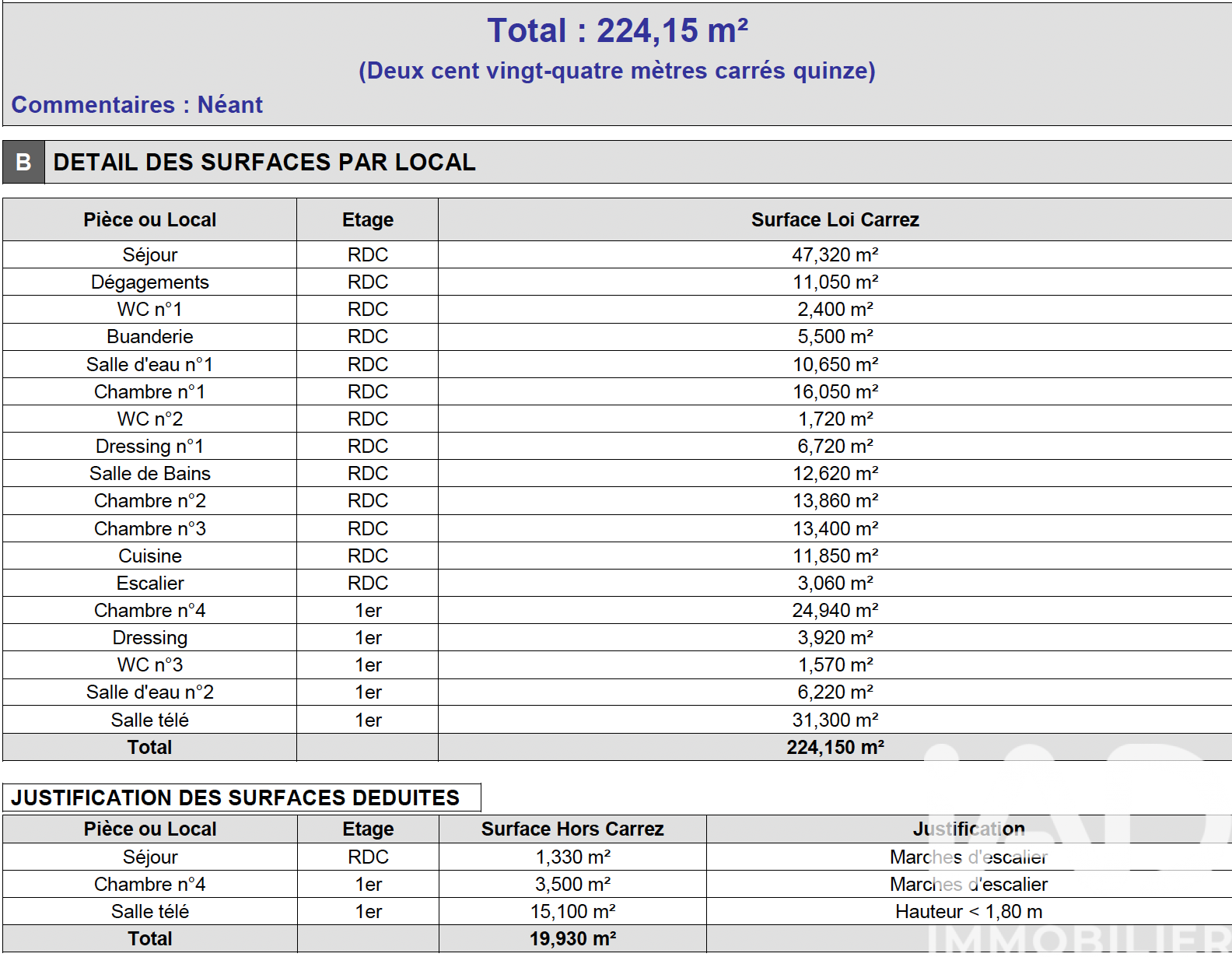1232x957 pixels.
Task: Select the "Escalier" room cell
Action: (149, 584)
